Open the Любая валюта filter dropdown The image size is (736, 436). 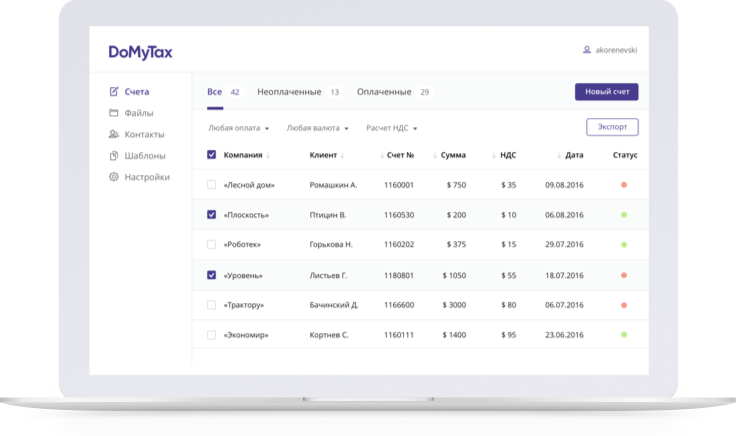[317, 128]
